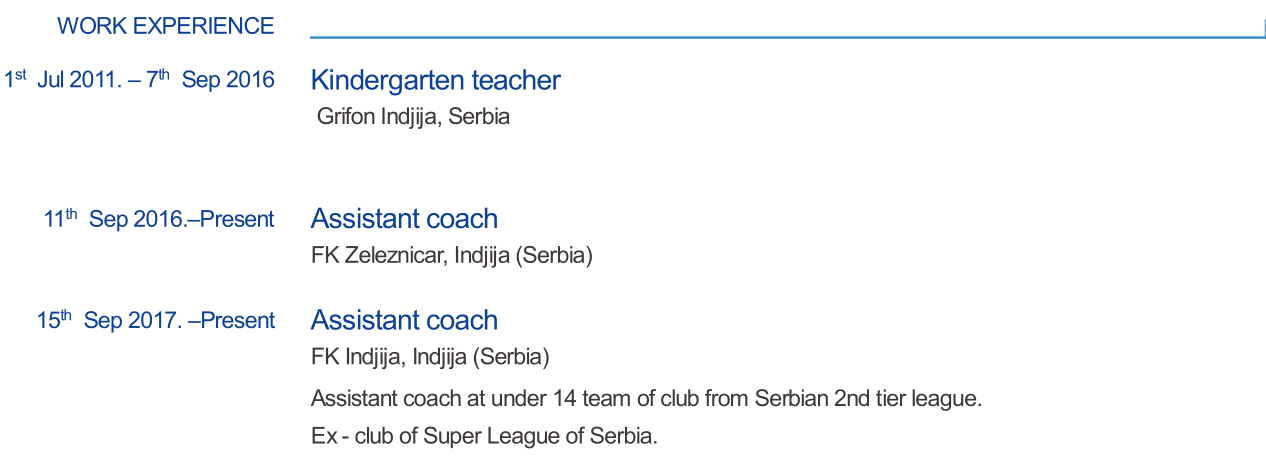Screen dimensions: 1266x469
Task: Select the FK Zeleznicar, Indjija (Serbia) line
Action: coord(452,256)
